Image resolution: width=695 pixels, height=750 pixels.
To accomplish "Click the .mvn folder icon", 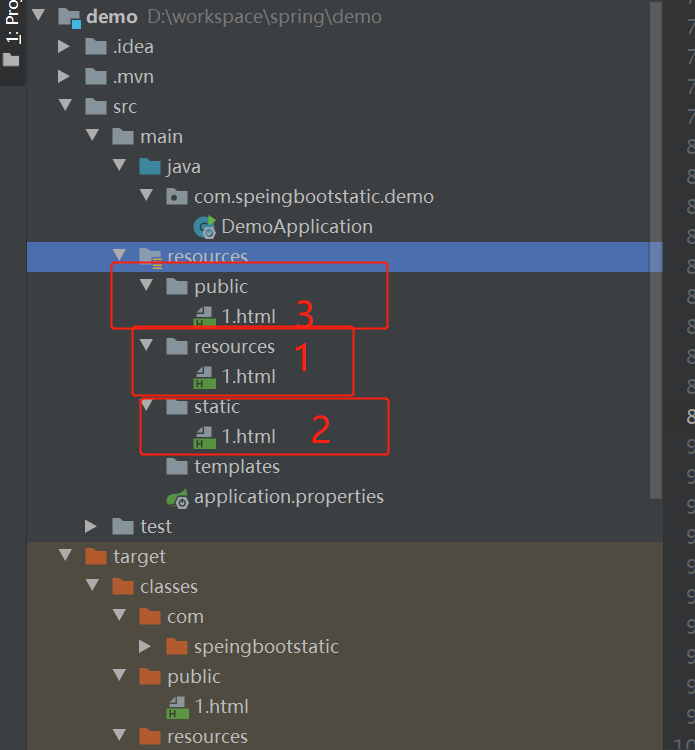I will pyautogui.click(x=96, y=77).
